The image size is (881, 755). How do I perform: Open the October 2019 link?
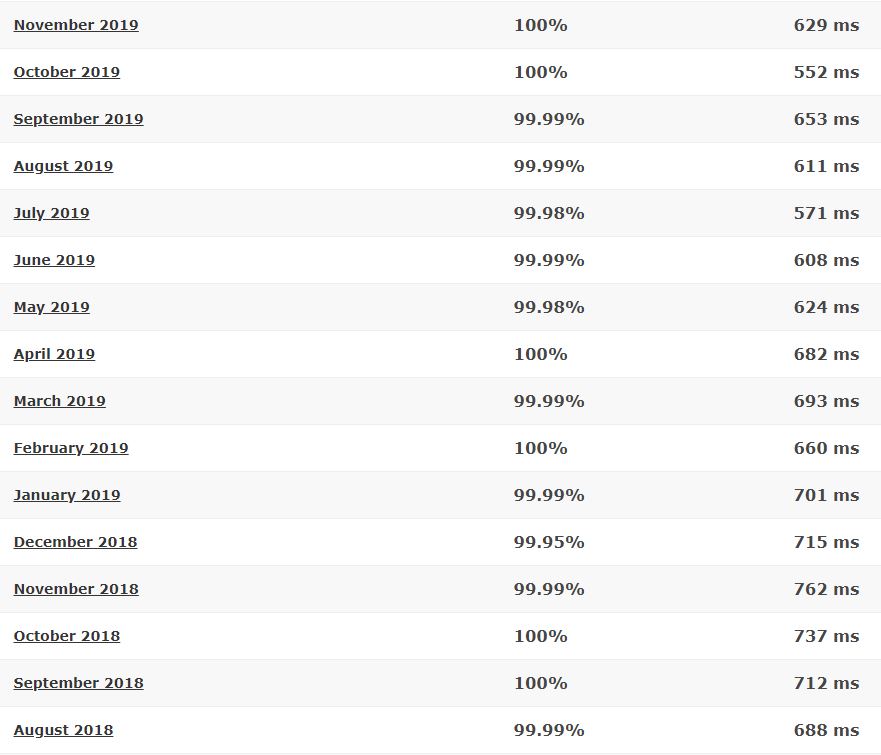coord(67,72)
